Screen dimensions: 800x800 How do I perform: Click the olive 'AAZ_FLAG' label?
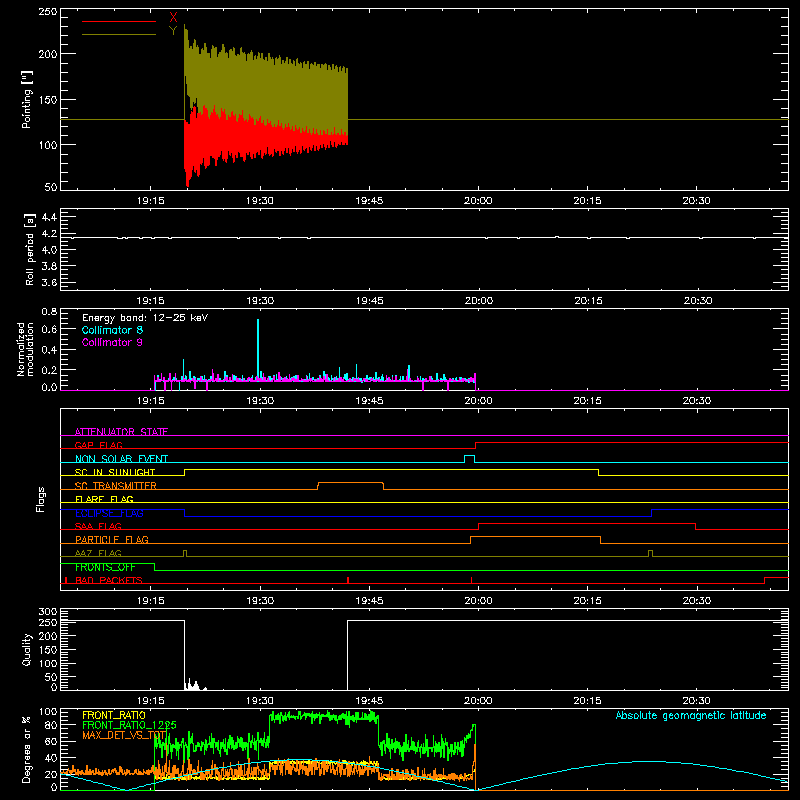point(98,553)
